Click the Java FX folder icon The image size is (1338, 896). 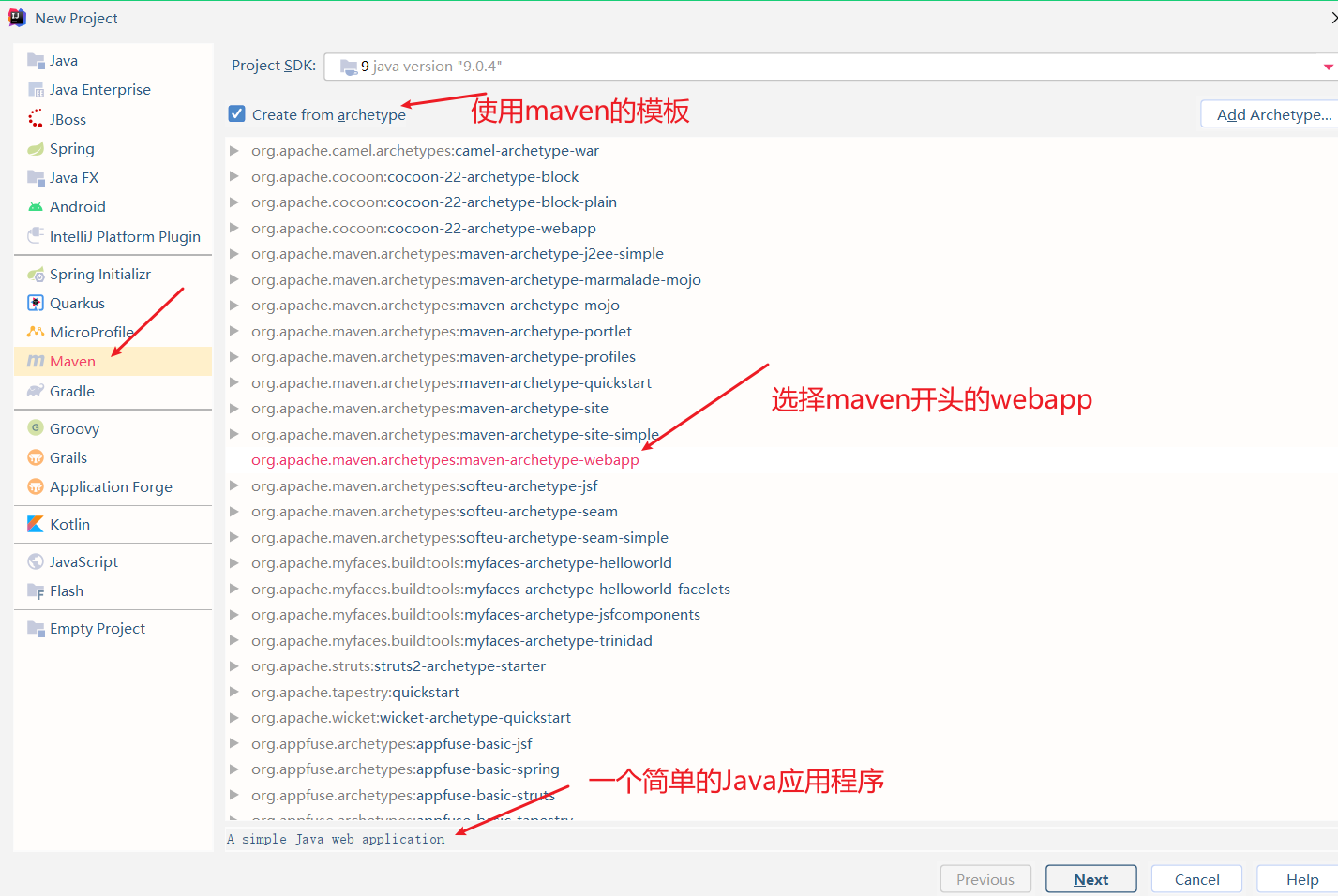click(x=36, y=177)
